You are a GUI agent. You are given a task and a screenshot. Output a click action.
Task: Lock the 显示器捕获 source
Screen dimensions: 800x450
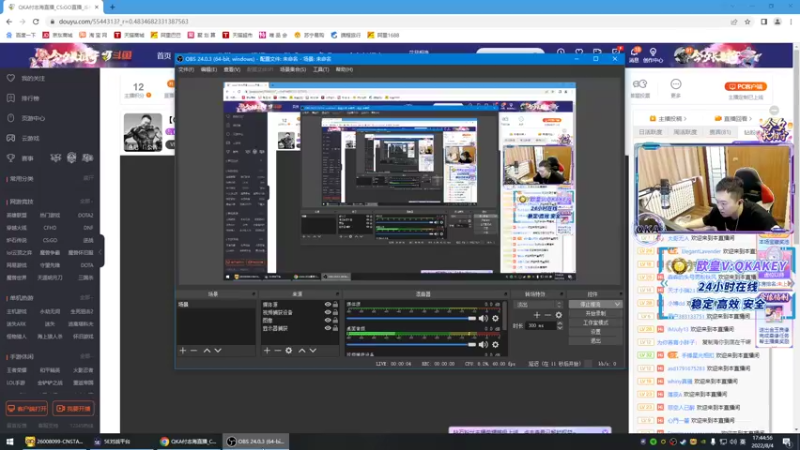(335, 328)
